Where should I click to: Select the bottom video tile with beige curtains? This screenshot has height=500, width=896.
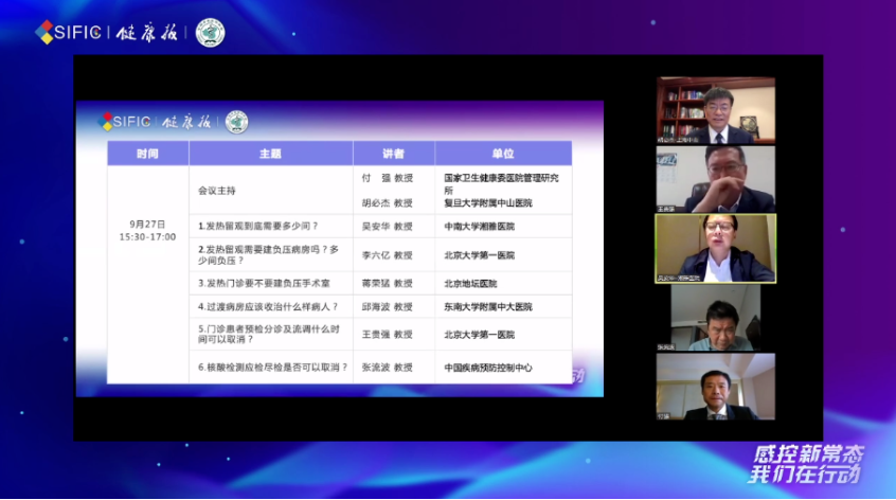(715, 387)
